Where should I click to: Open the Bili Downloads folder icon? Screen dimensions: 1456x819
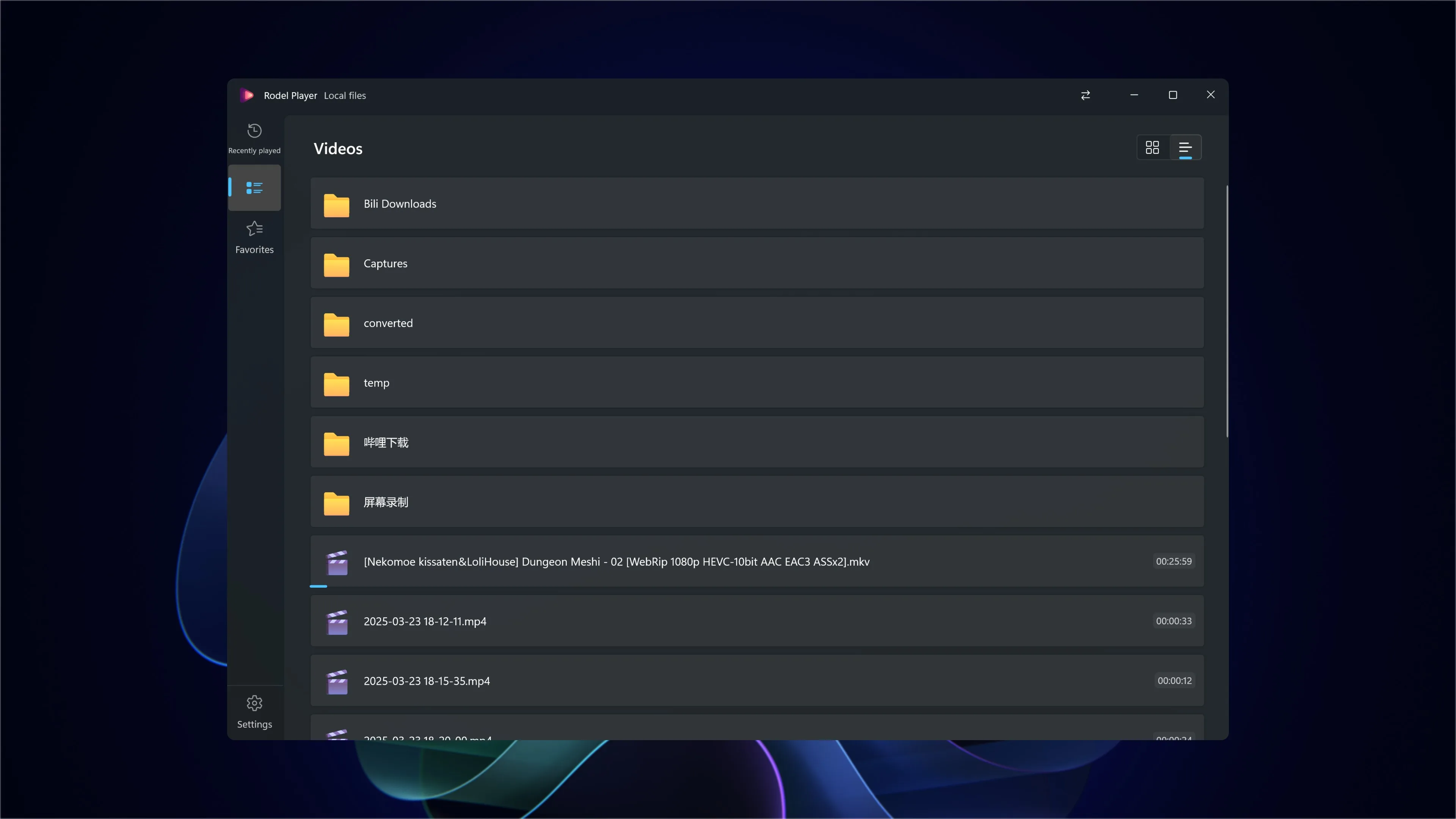pos(336,205)
